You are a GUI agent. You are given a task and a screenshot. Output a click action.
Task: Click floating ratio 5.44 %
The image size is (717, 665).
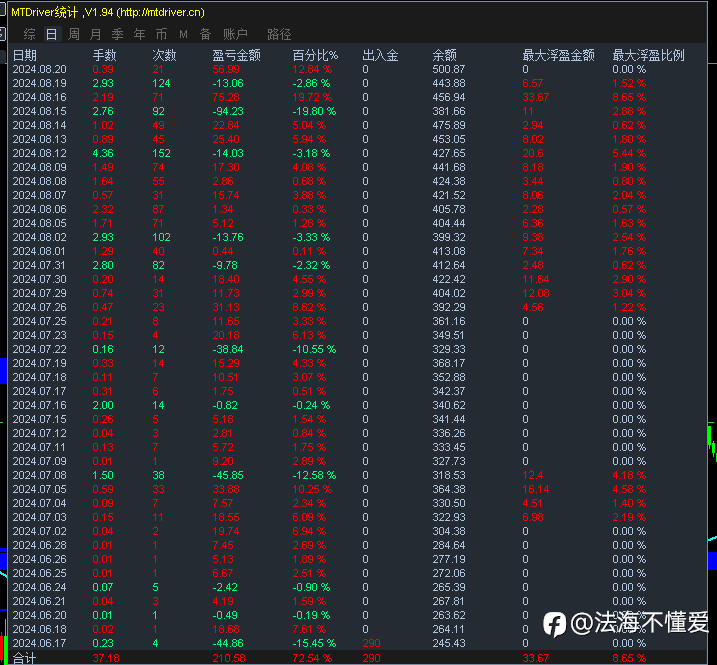[x=629, y=153]
